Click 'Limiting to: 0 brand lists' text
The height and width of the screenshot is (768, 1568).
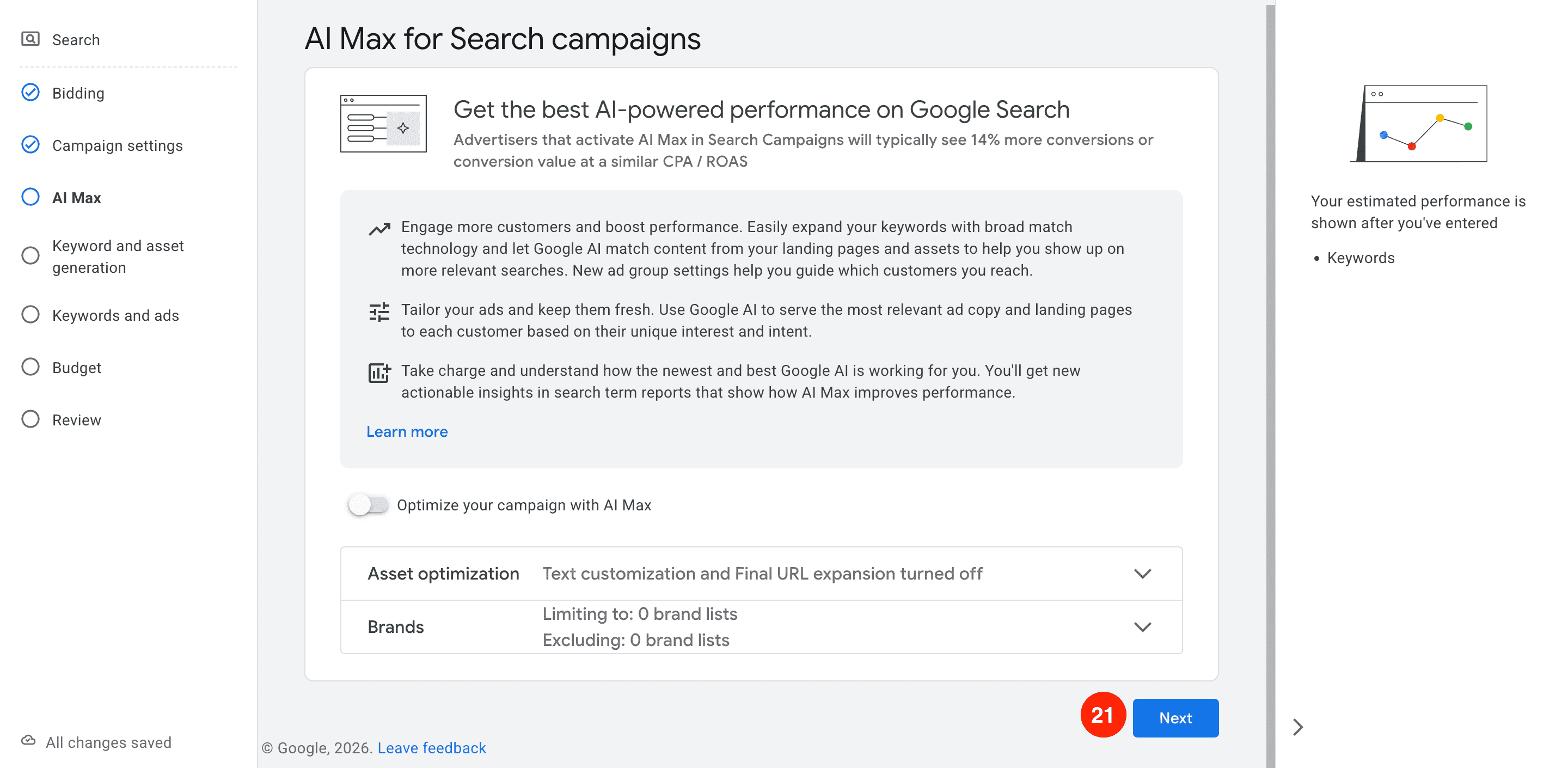point(640,614)
